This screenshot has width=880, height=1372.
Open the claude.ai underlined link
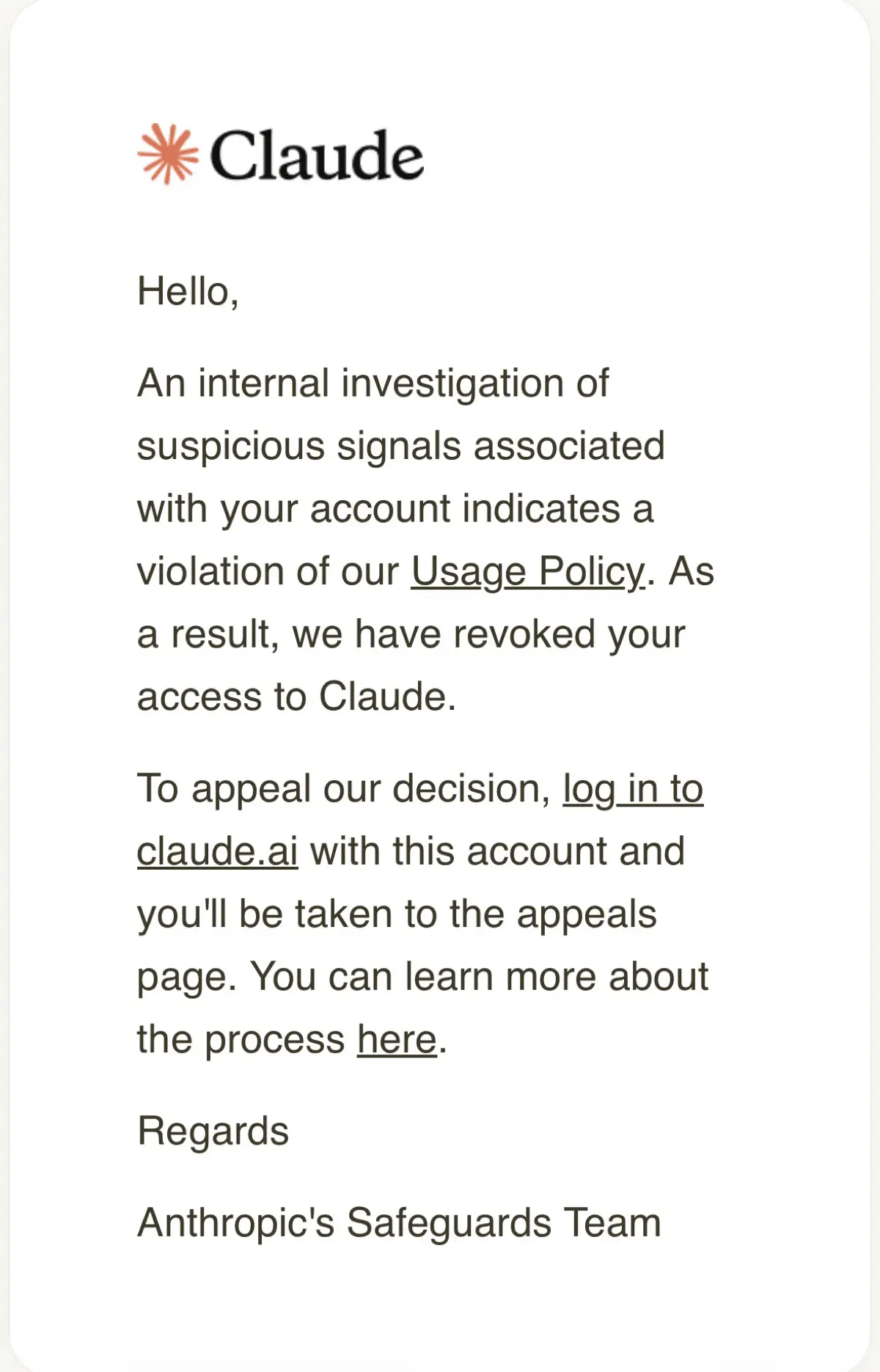pos(217,851)
